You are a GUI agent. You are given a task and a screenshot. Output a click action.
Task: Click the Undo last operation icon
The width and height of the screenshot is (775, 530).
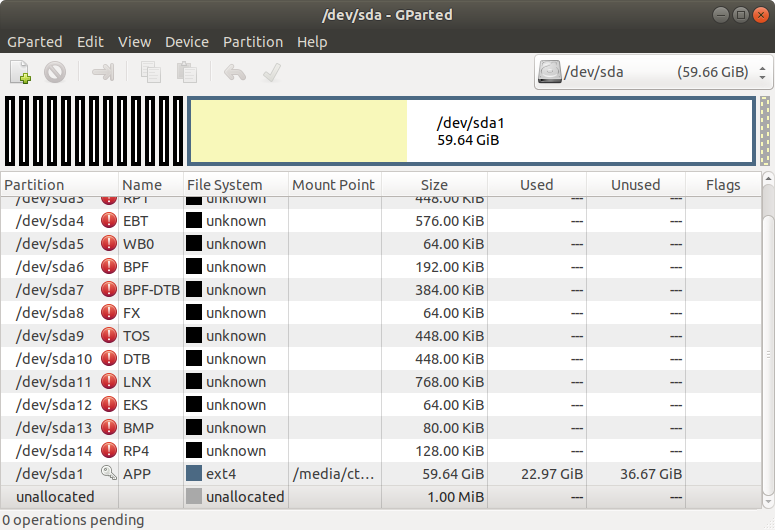(235, 72)
